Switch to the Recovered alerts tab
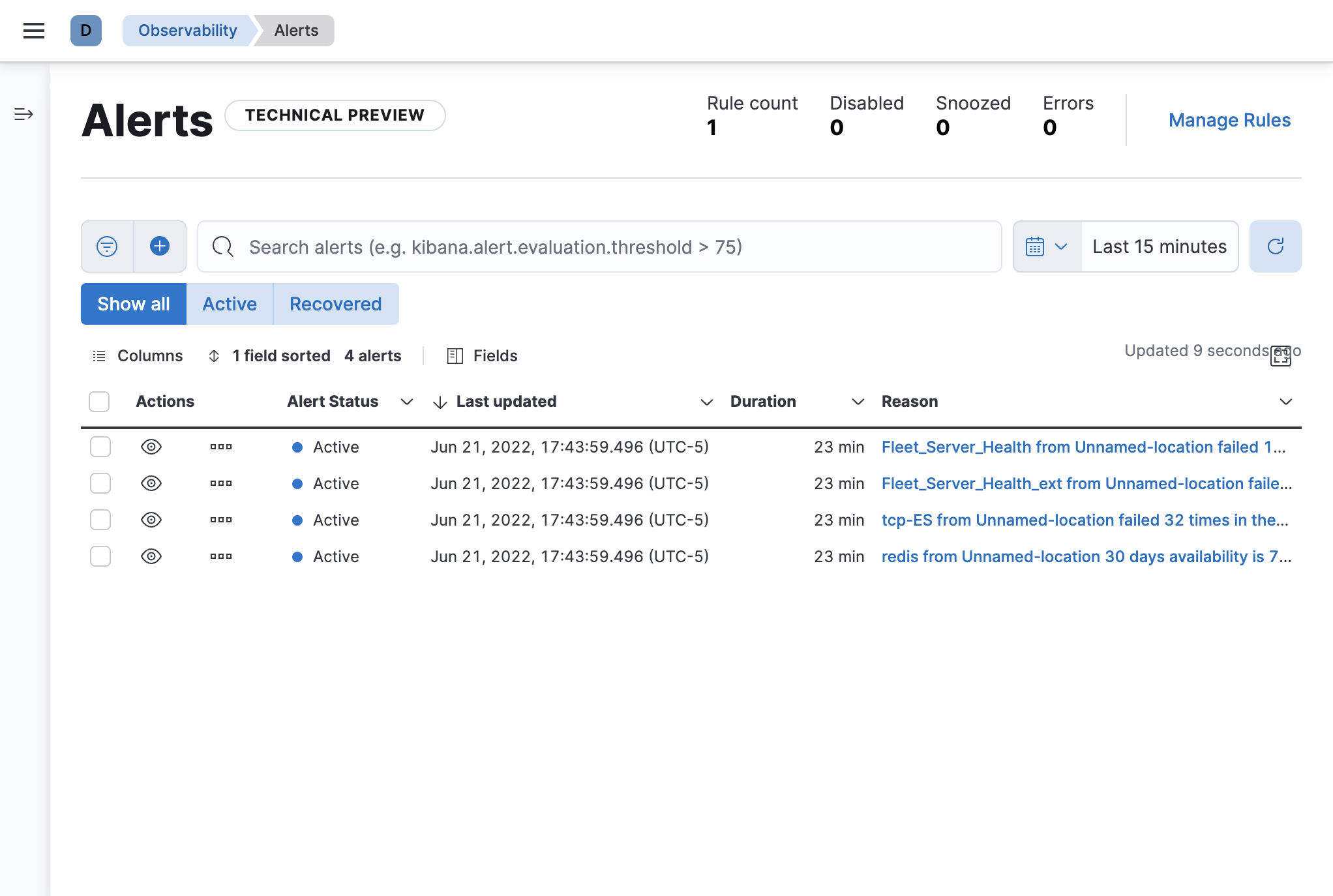The height and width of the screenshot is (896, 1333). pyautogui.click(x=335, y=304)
